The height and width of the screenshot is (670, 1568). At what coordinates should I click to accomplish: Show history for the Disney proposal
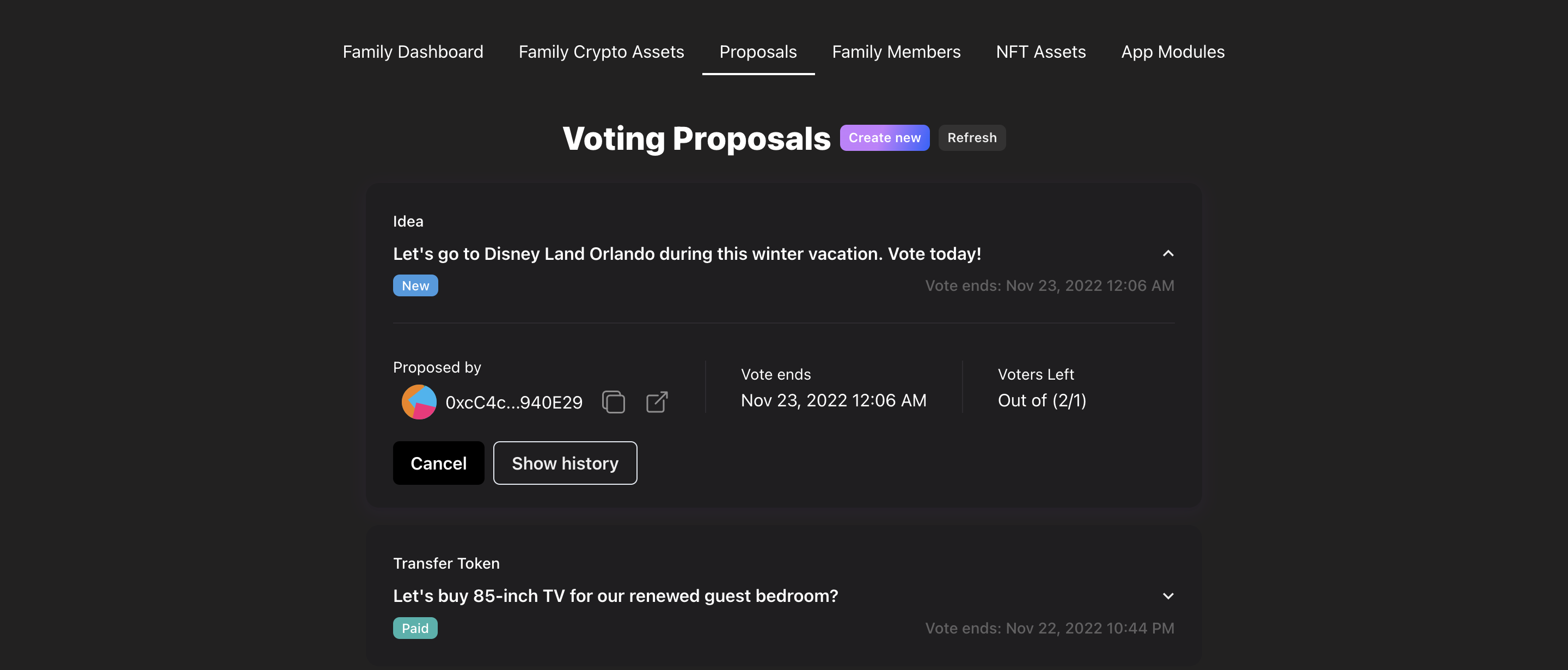point(565,463)
